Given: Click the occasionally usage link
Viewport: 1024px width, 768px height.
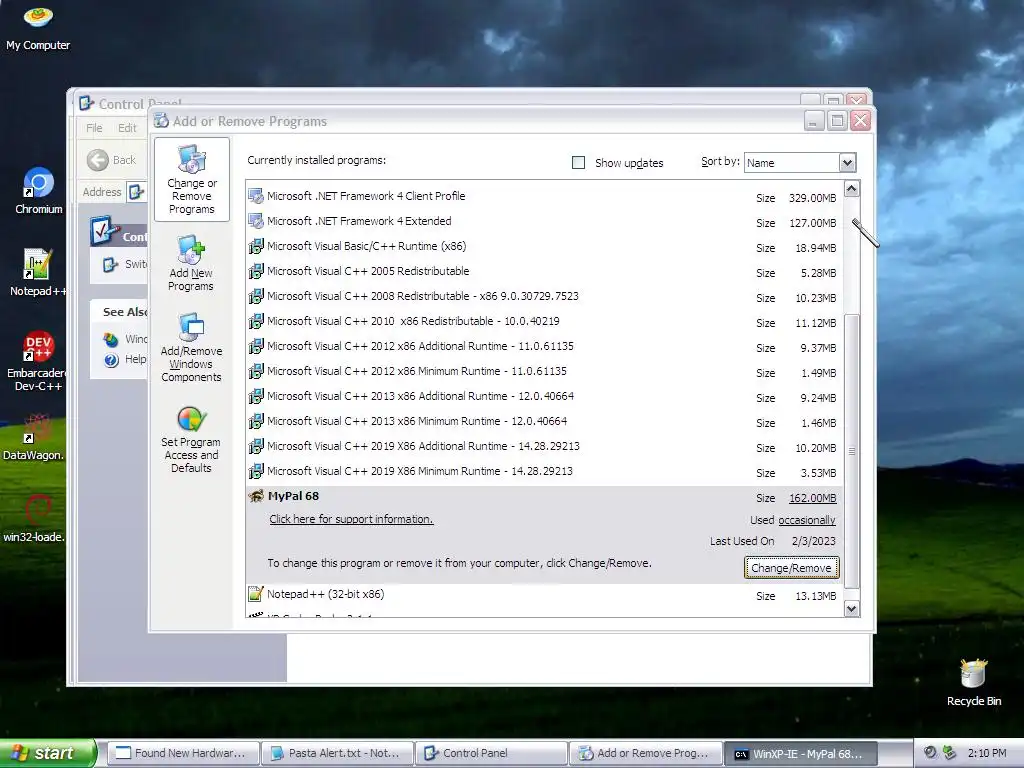Looking at the screenshot, I should [807, 520].
